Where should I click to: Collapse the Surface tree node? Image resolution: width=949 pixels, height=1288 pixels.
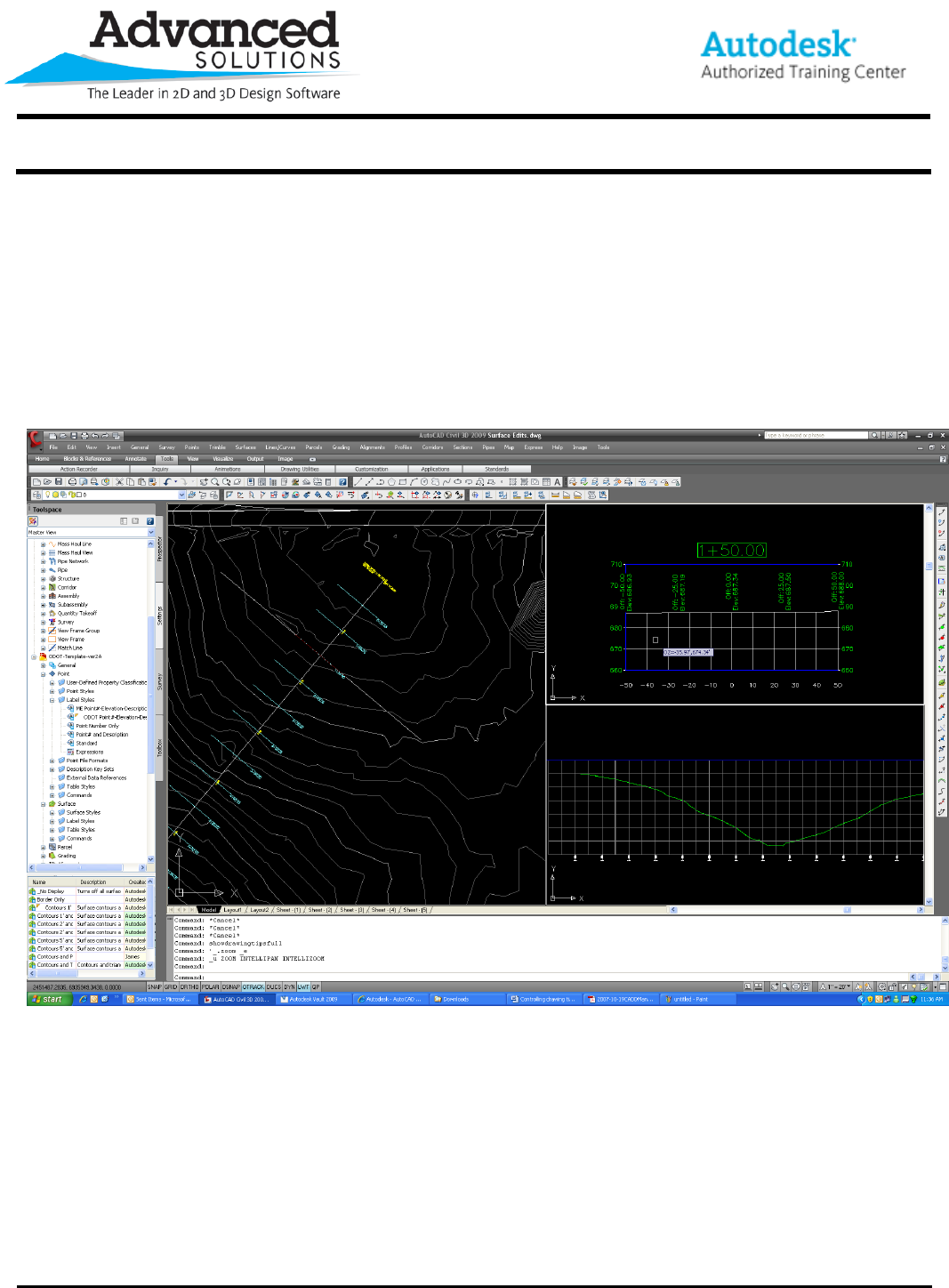(x=43, y=804)
